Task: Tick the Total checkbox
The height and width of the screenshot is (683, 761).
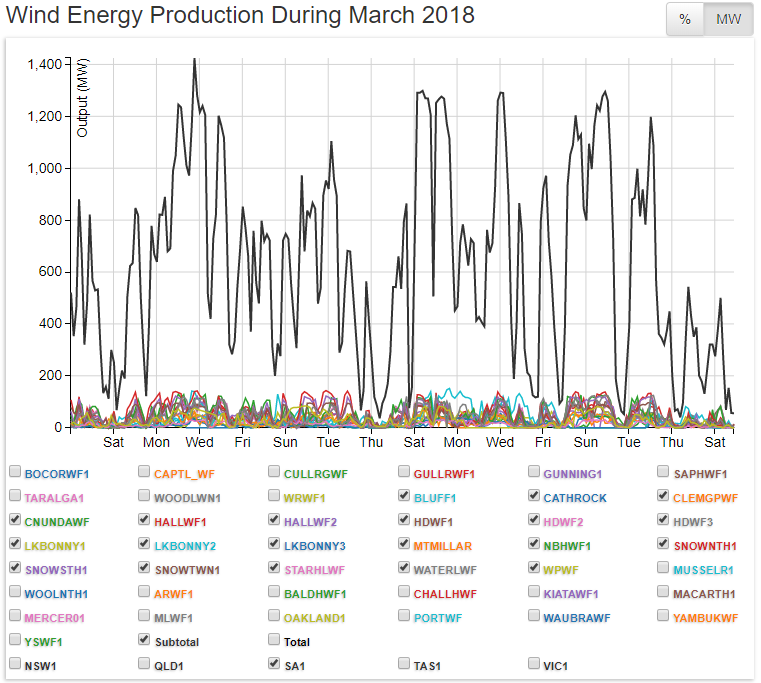Action: click(x=275, y=640)
